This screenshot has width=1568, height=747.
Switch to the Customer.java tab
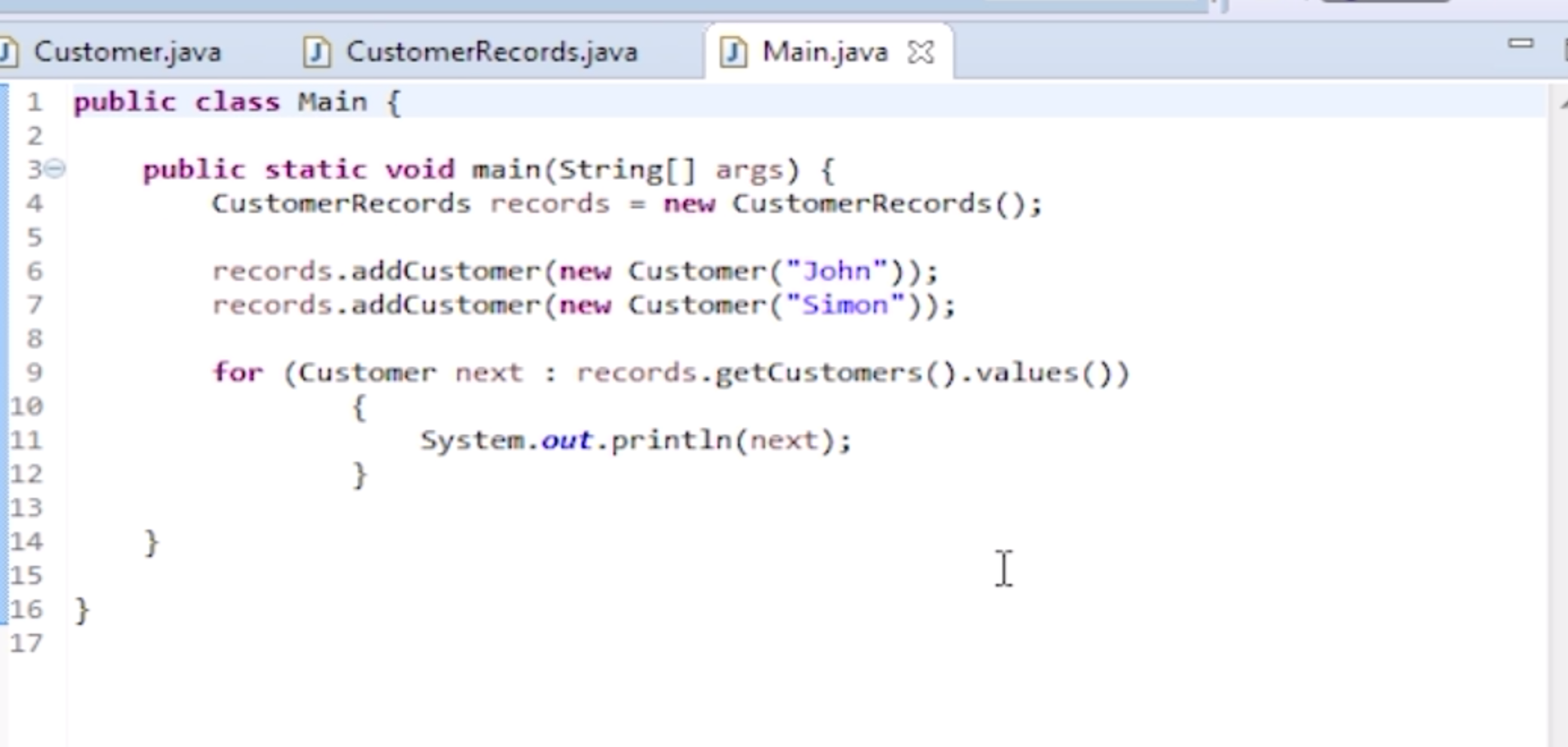[127, 53]
